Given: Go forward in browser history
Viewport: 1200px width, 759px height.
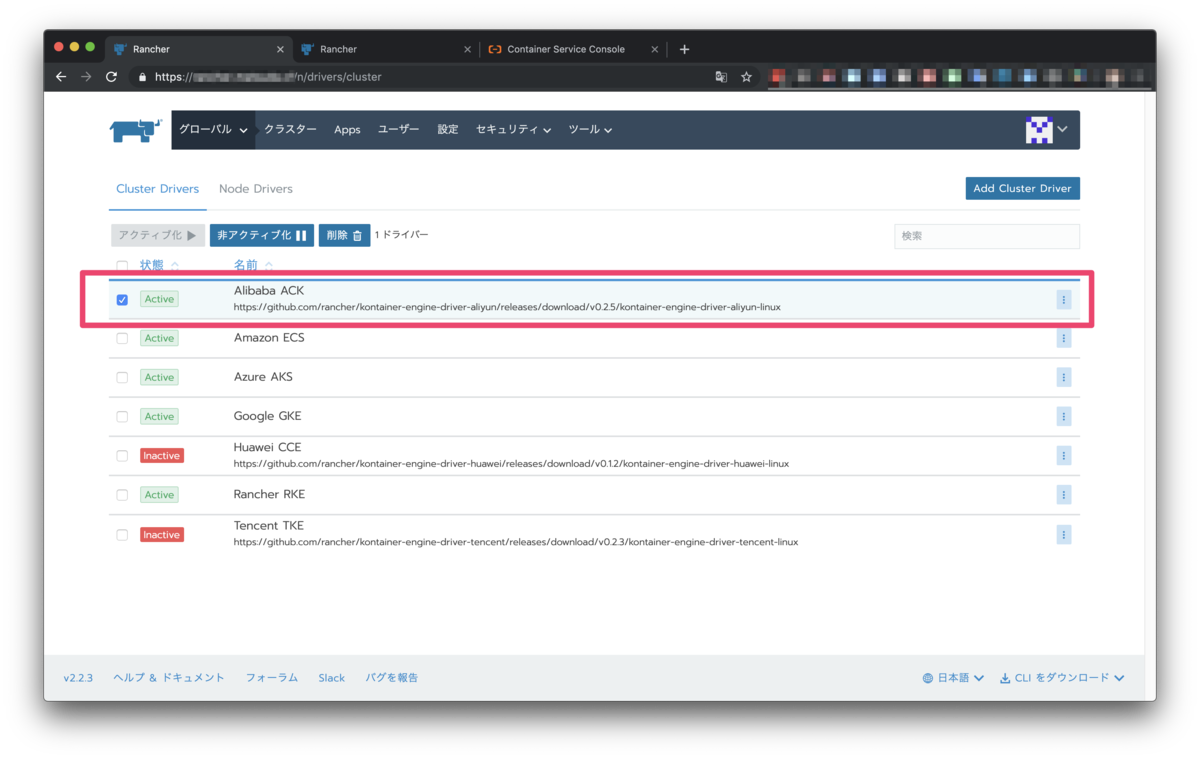Looking at the screenshot, I should point(86,77).
